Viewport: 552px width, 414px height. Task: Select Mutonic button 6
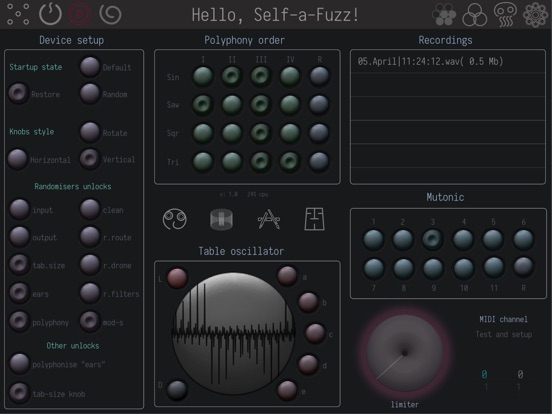point(523,239)
